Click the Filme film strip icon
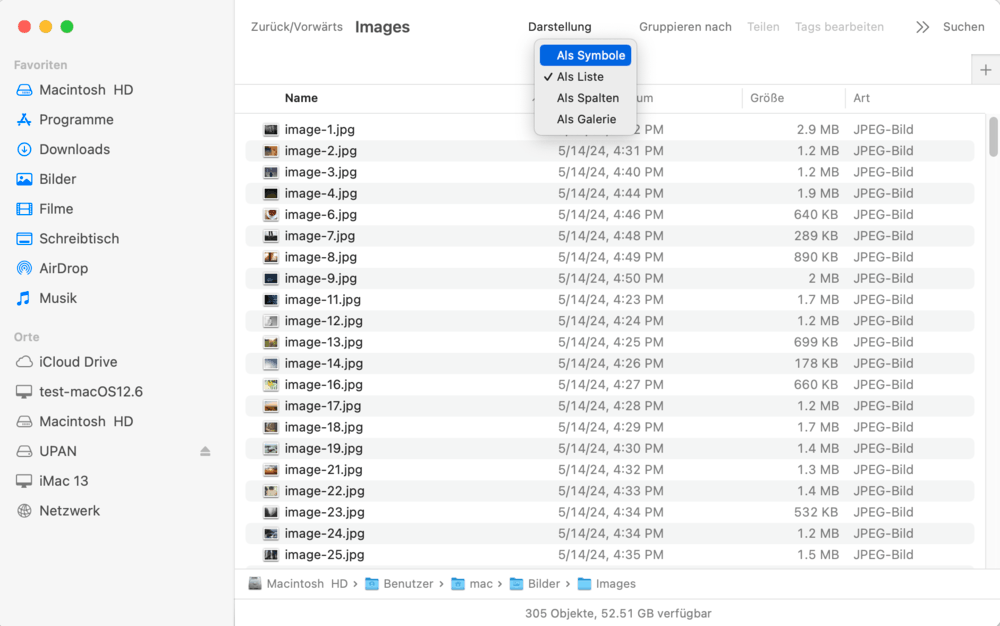The width and height of the screenshot is (1000, 626). point(24,209)
